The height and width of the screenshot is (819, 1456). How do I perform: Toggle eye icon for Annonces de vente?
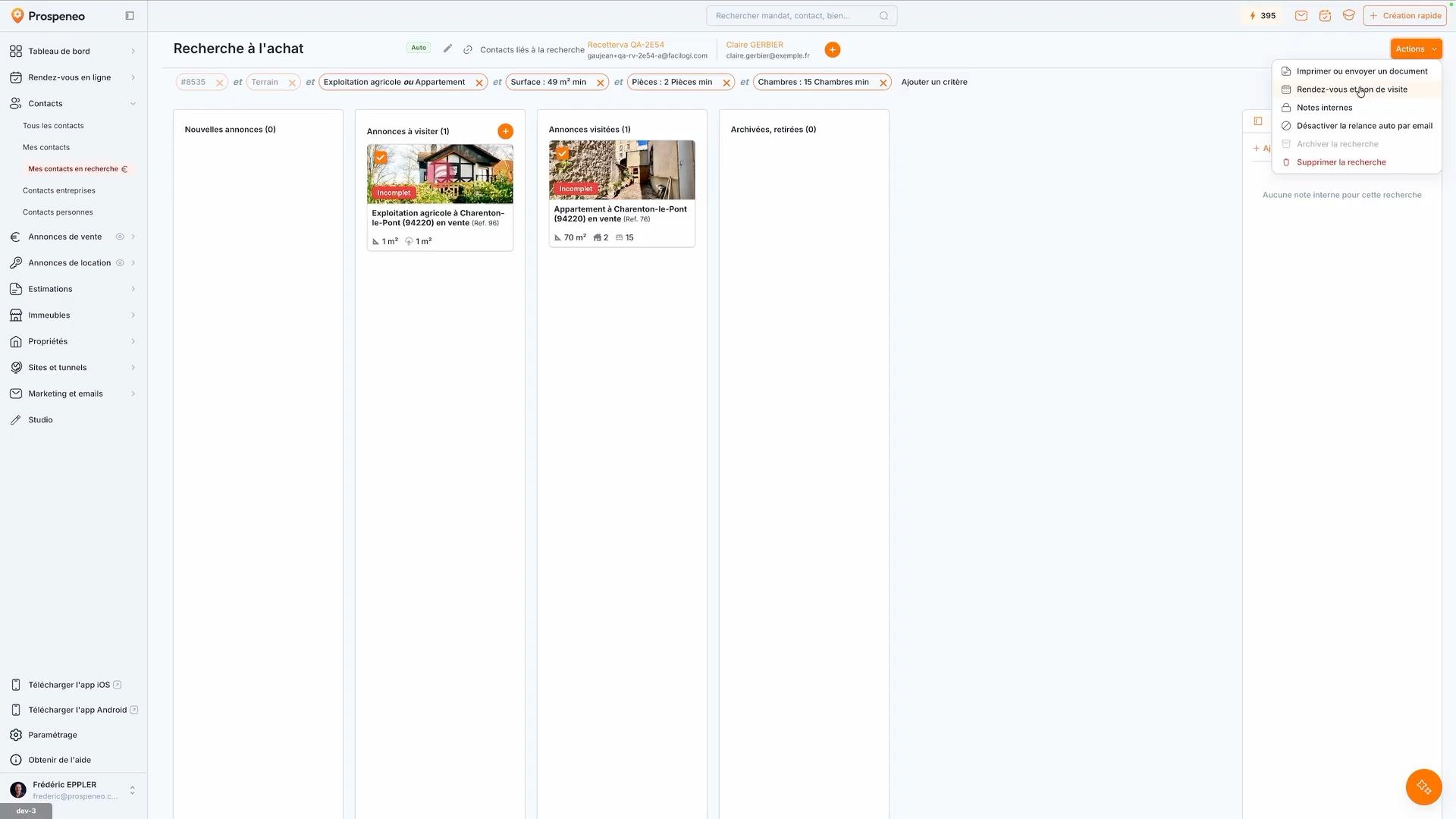[120, 237]
